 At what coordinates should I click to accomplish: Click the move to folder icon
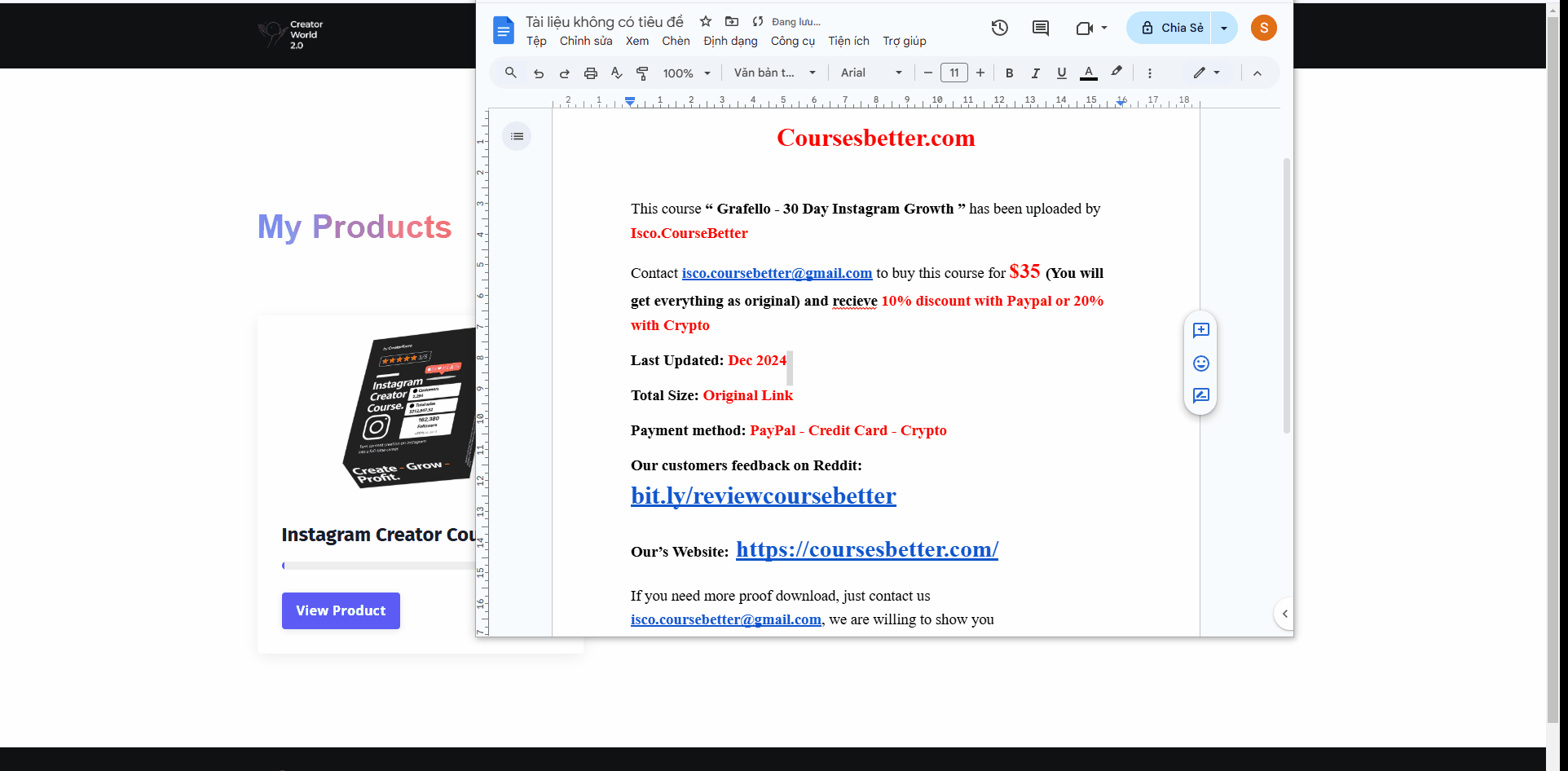click(x=732, y=21)
